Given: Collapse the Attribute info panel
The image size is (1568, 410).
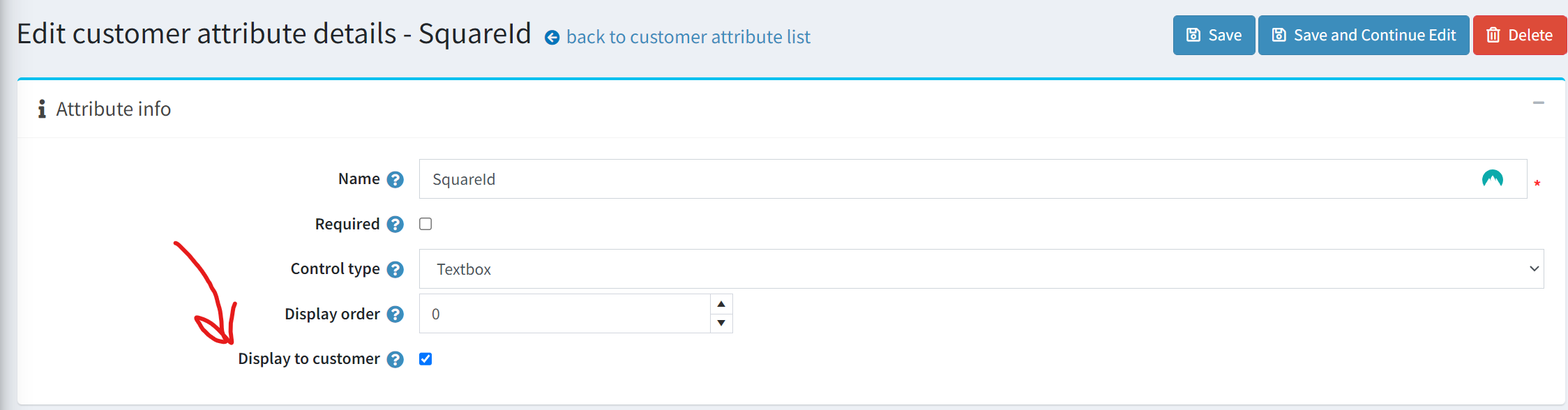Looking at the screenshot, I should [x=1537, y=102].
